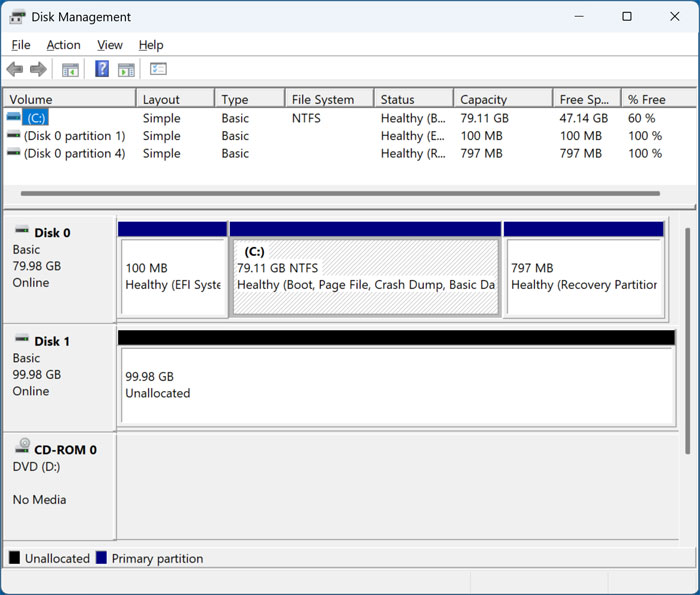Open the File menu

[21, 45]
